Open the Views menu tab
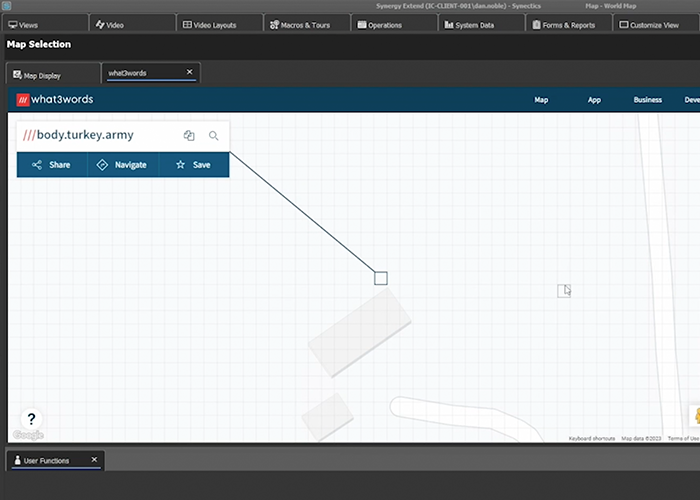Screen dimensions: 700x500 coord(45,25)
